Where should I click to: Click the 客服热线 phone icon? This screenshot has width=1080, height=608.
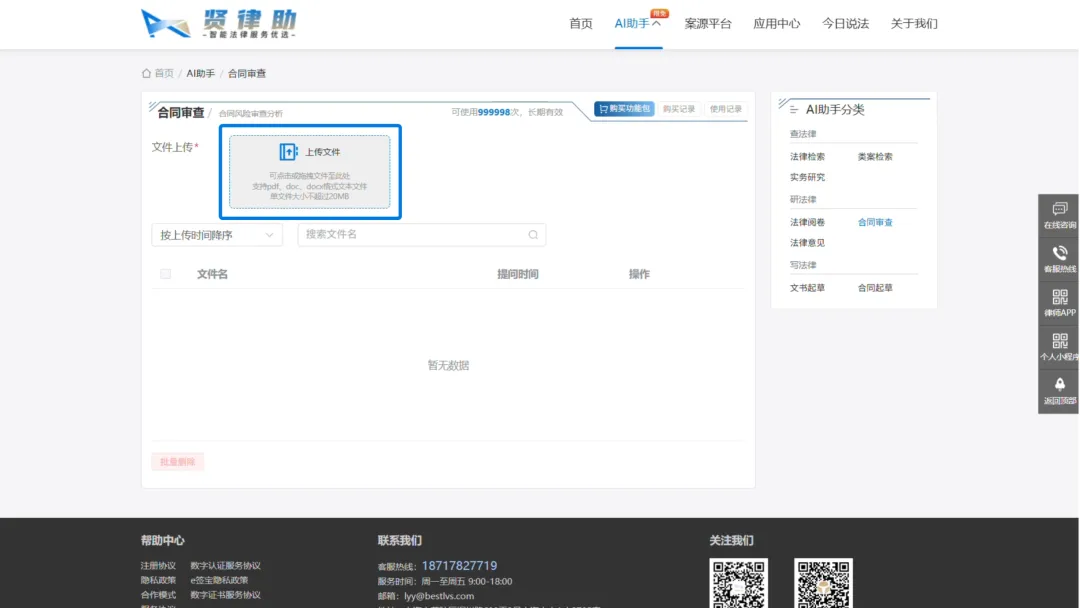(1059, 253)
